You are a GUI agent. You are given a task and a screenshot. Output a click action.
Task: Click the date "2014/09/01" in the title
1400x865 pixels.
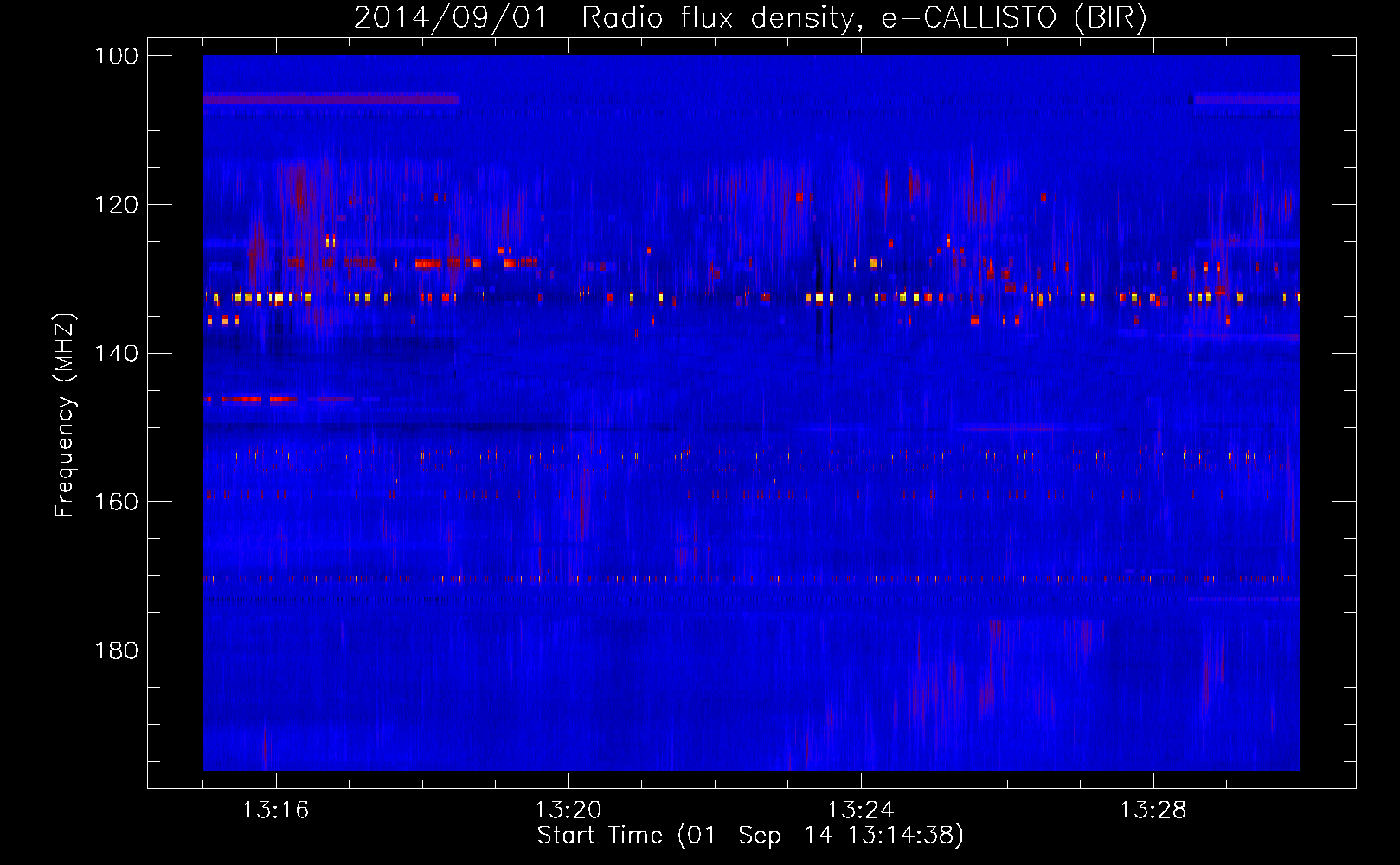[x=451, y=17]
